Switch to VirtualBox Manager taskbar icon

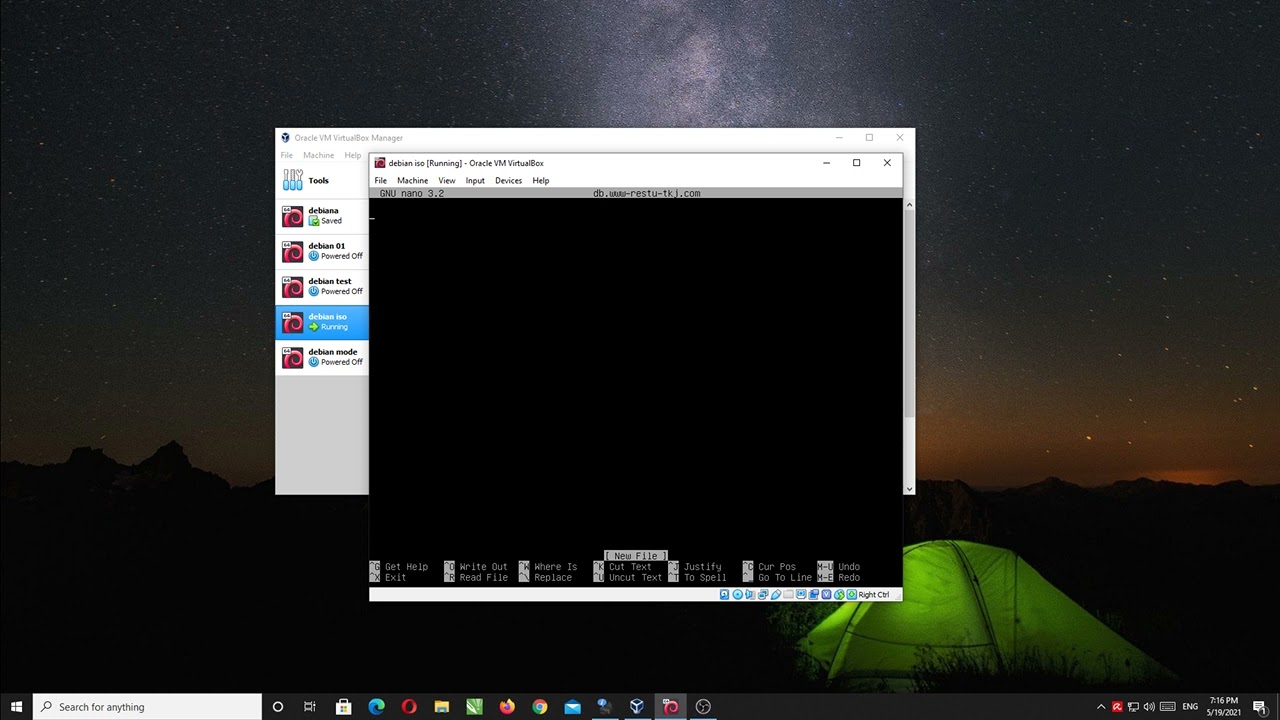click(637, 707)
